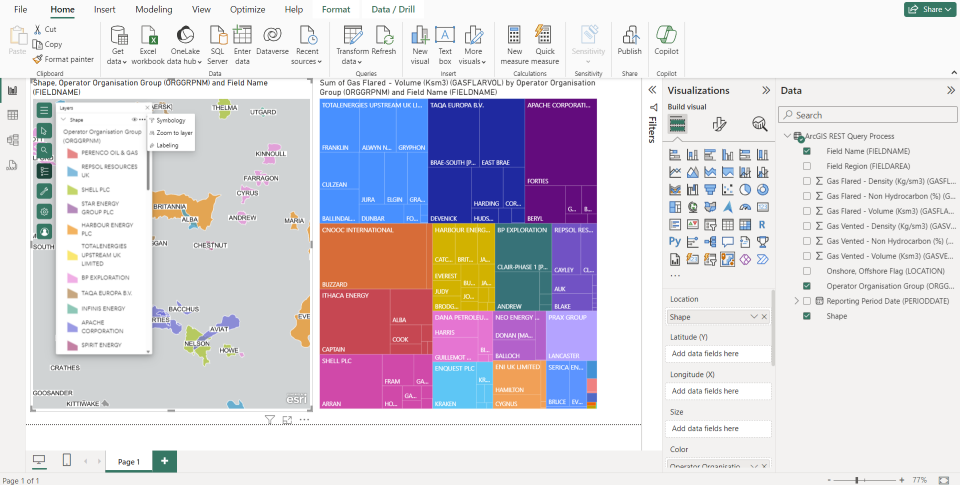
Task: Switch to Report view in left sidebar
Action: point(12,91)
